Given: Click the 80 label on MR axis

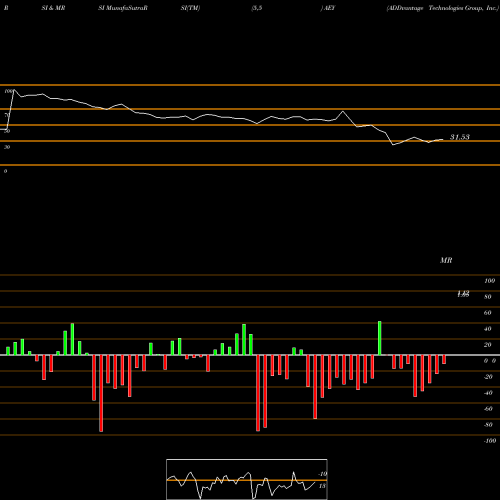Looking at the screenshot, I should (488, 297).
